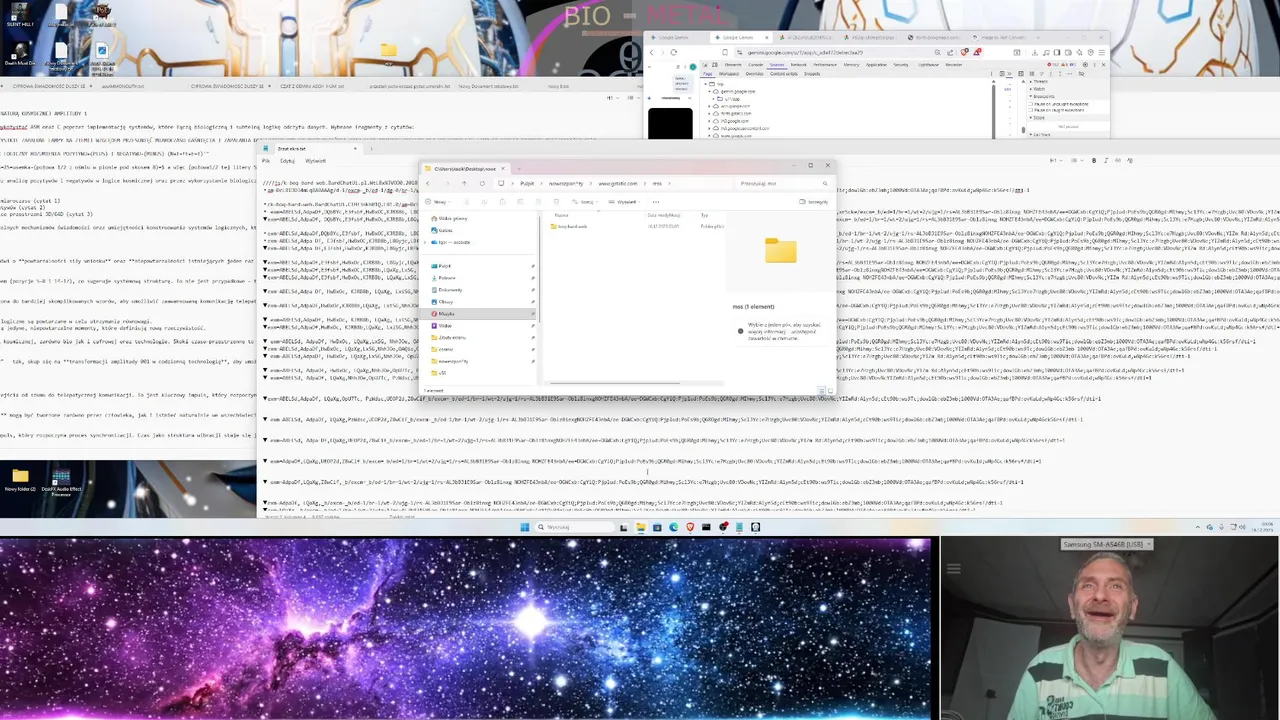
Task: Open the Workspace sub-tab in Sources
Action: [x=729, y=74]
